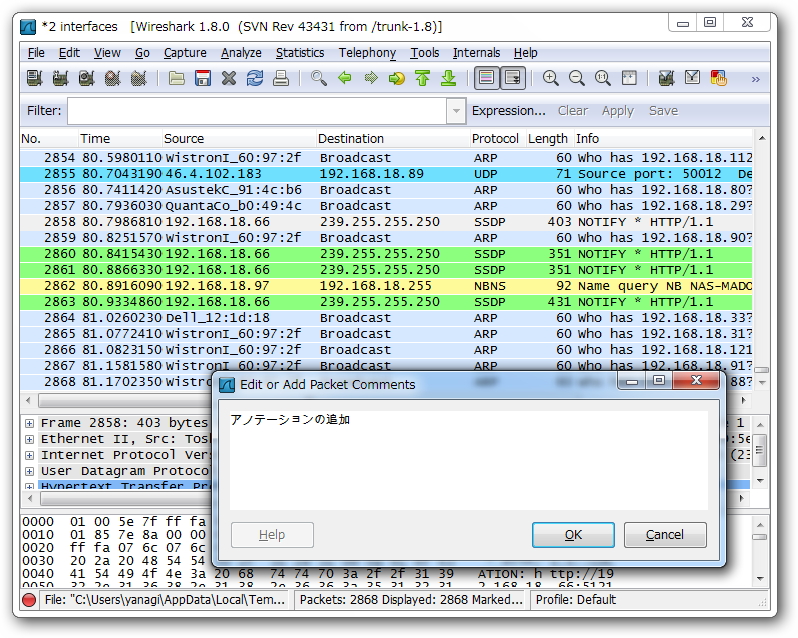Viewport: 798px width, 638px height.
Task: Reset zoom to normal size 1:1
Action: (603, 78)
